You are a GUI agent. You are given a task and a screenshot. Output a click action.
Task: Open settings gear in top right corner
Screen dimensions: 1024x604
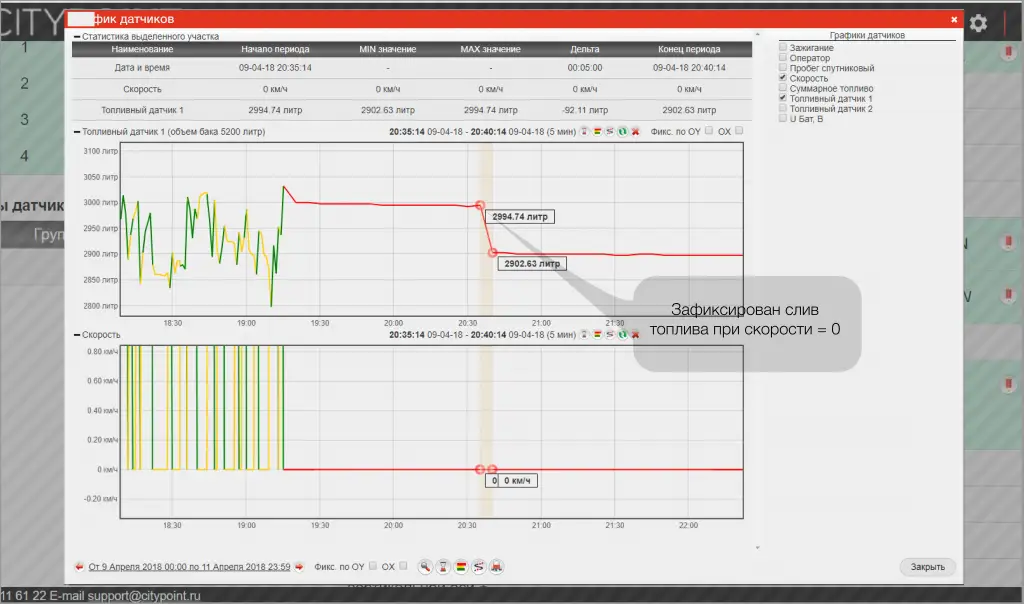pyautogui.click(x=979, y=23)
